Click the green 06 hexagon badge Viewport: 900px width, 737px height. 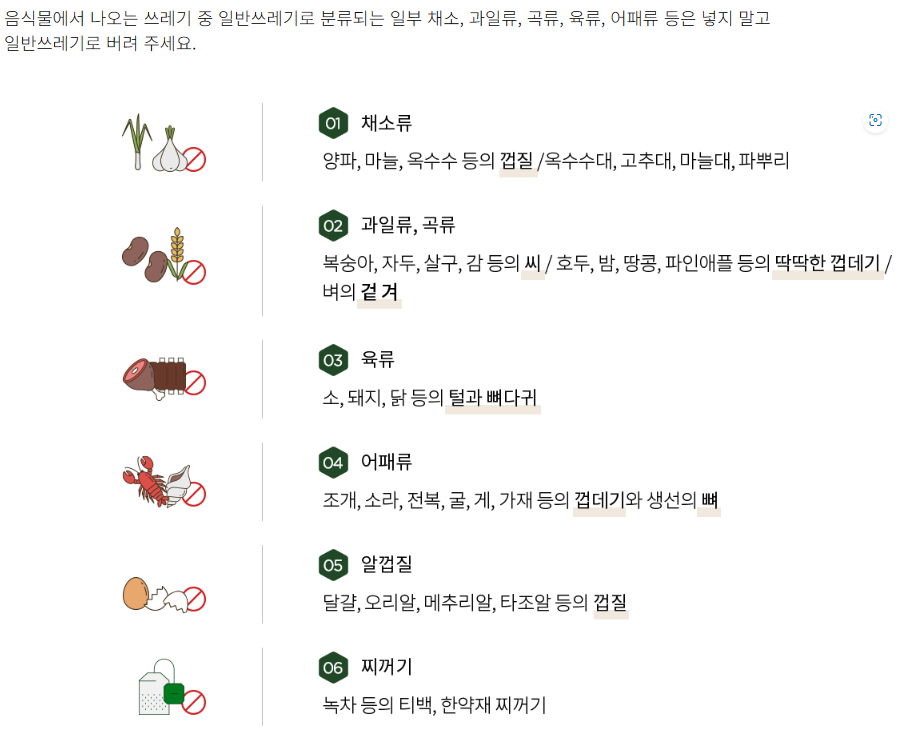[x=333, y=668]
